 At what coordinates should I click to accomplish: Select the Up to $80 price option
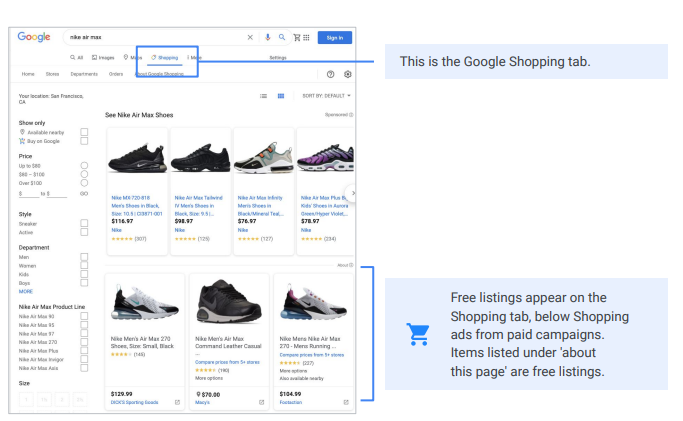(84, 165)
